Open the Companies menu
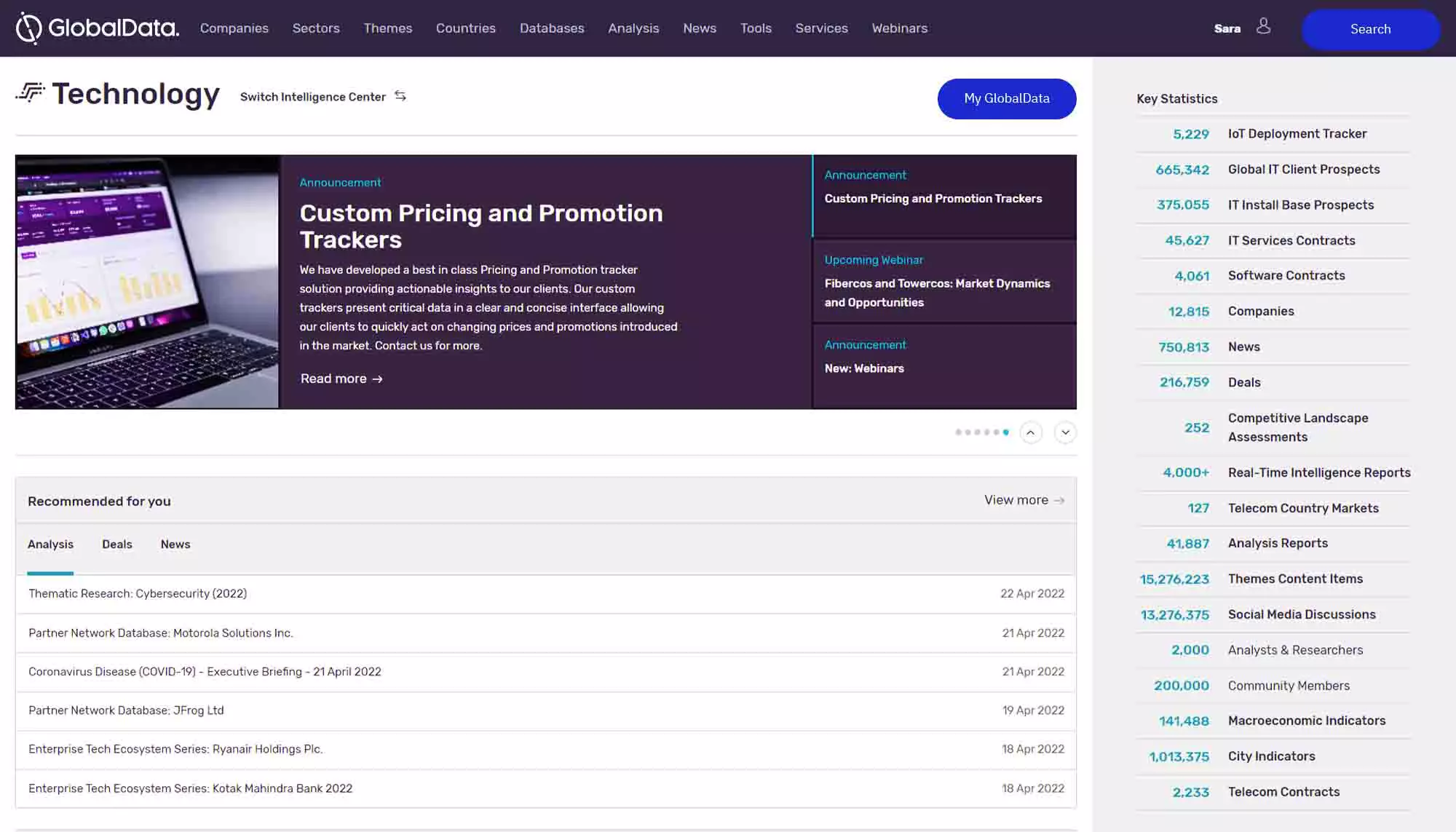 pos(234,28)
